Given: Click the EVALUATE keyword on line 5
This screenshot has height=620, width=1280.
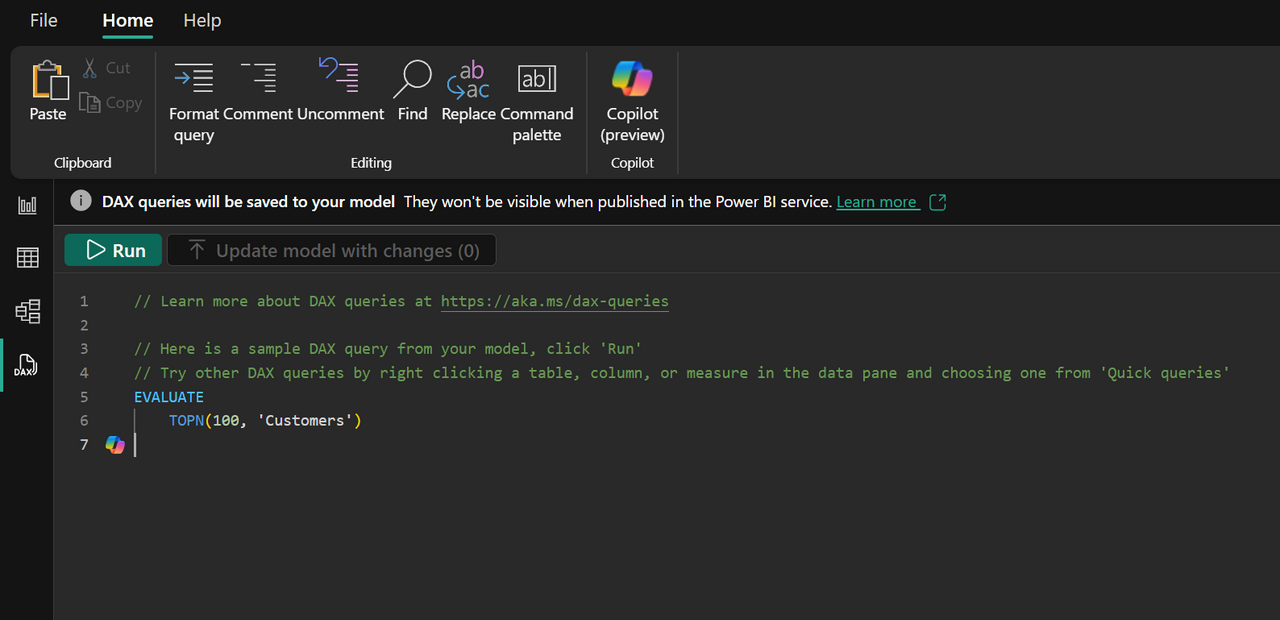Looking at the screenshot, I should pos(169,397).
